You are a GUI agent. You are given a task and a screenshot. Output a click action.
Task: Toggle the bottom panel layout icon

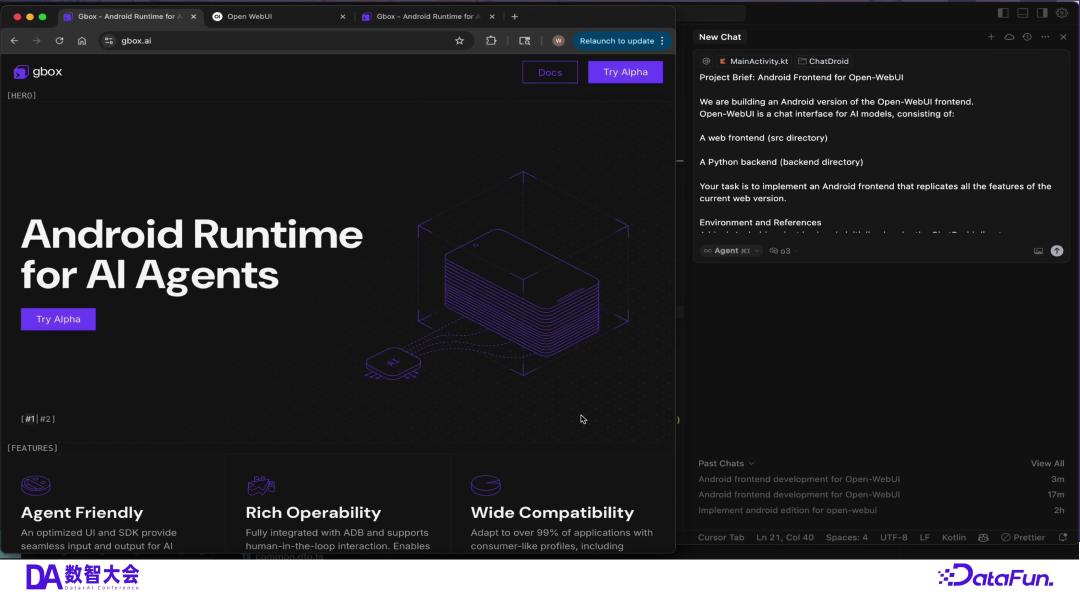point(1023,13)
